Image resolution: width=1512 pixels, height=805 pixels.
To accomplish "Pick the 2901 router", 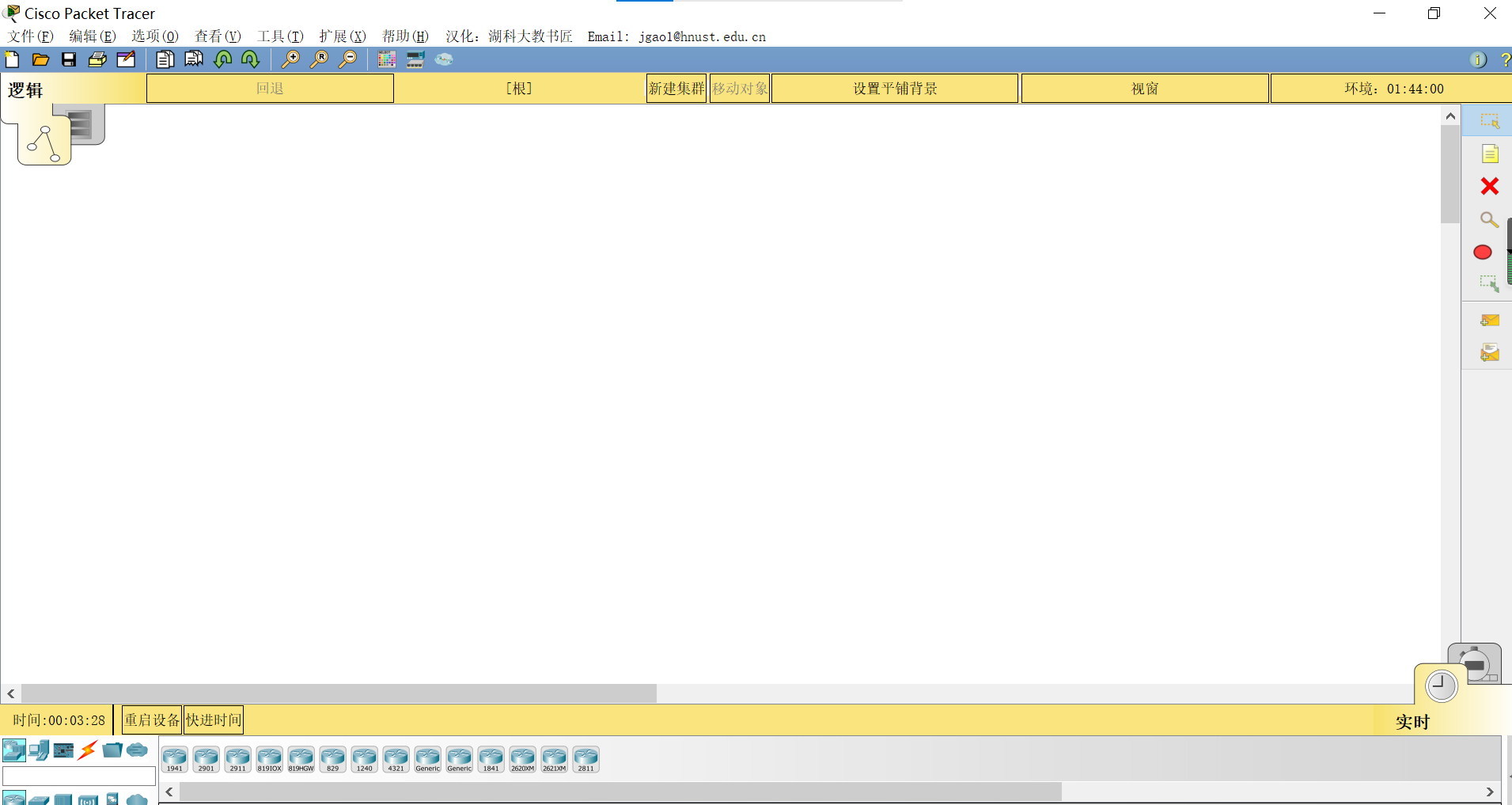I will pyautogui.click(x=207, y=759).
